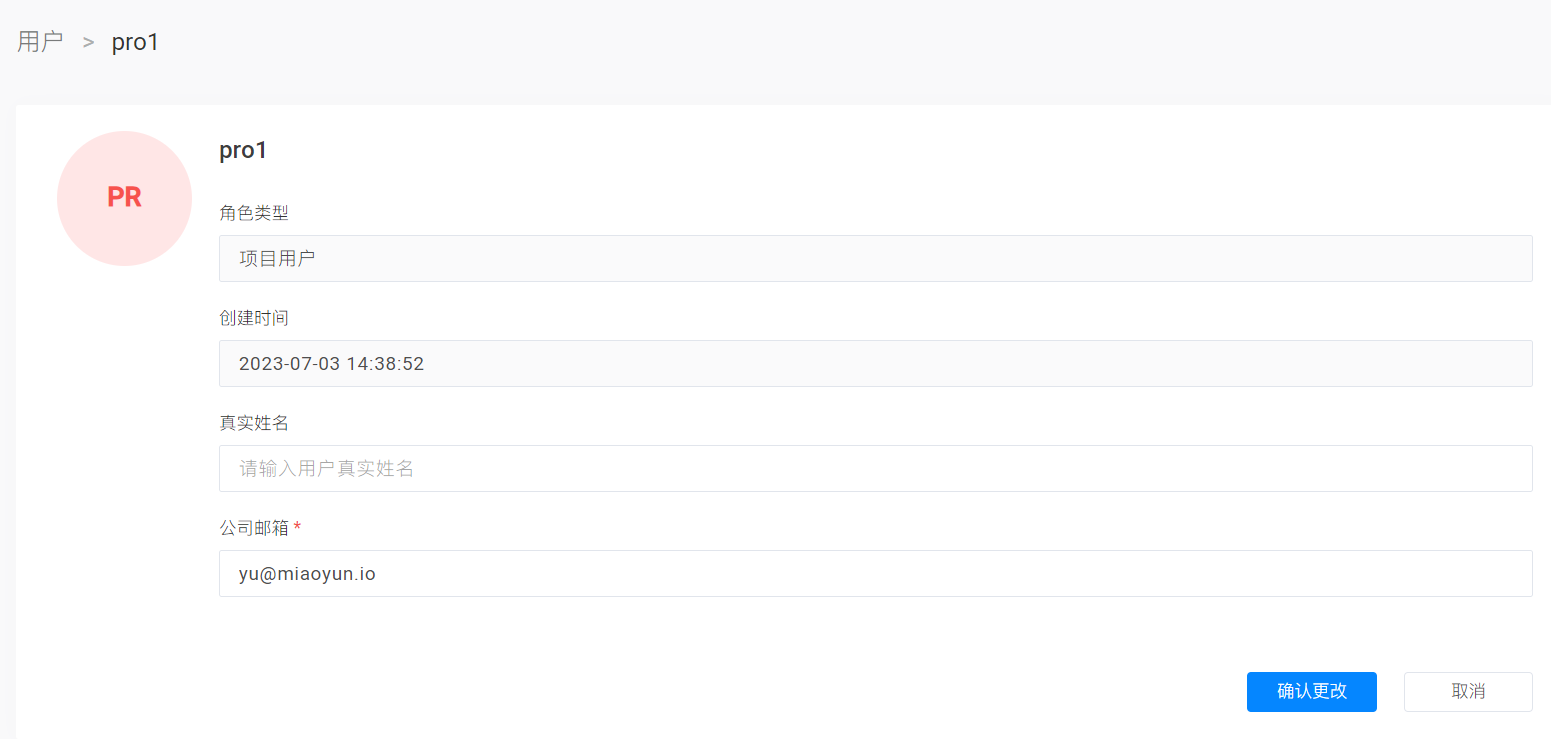Click the 项目用户 role value text
Viewport: 1551px width, 739px height.
pyautogui.click(x=277, y=258)
